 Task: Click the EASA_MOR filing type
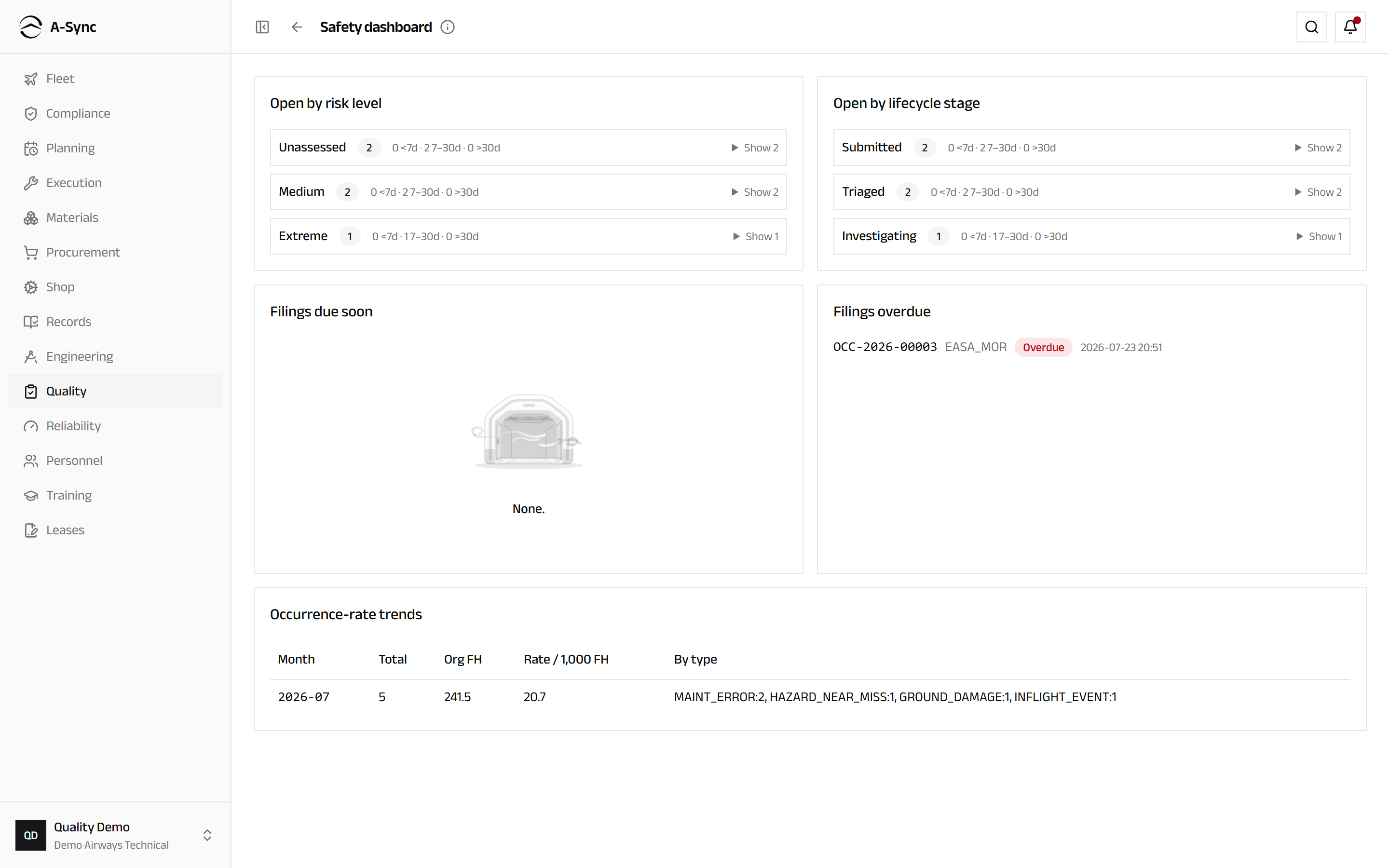[x=976, y=347]
